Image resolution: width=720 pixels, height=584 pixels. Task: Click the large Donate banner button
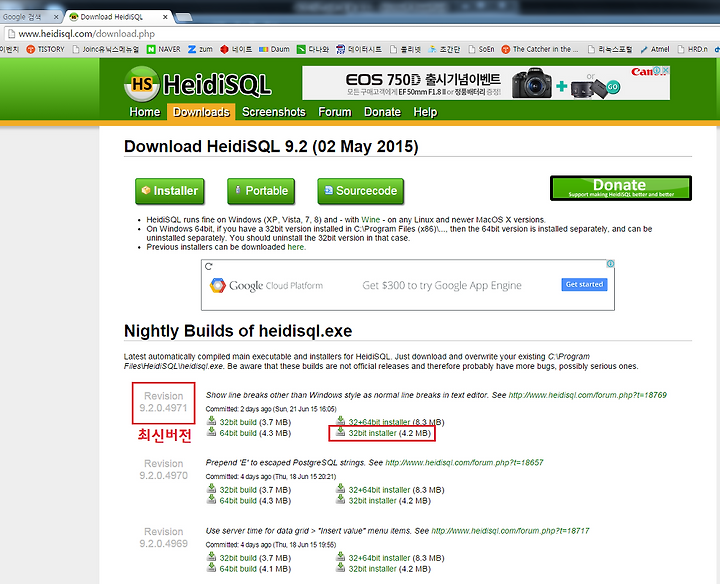click(x=621, y=188)
